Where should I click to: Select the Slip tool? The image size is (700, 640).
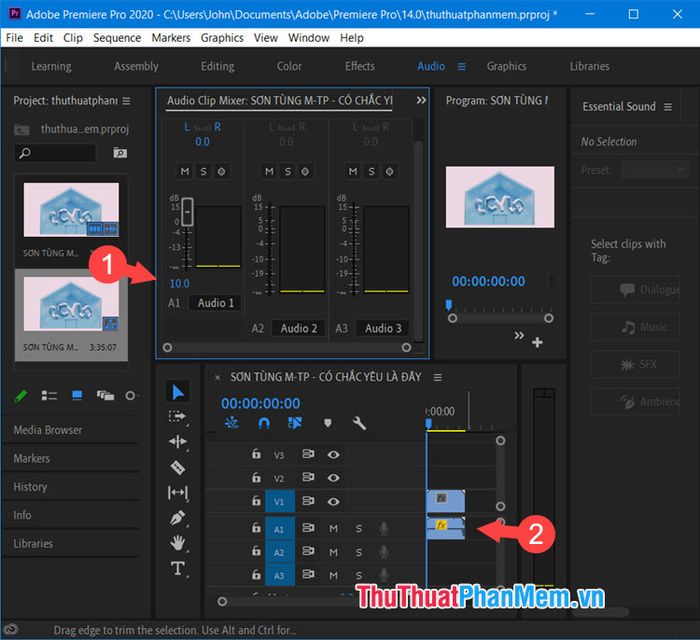pyautogui.click(x=178, y=493)
